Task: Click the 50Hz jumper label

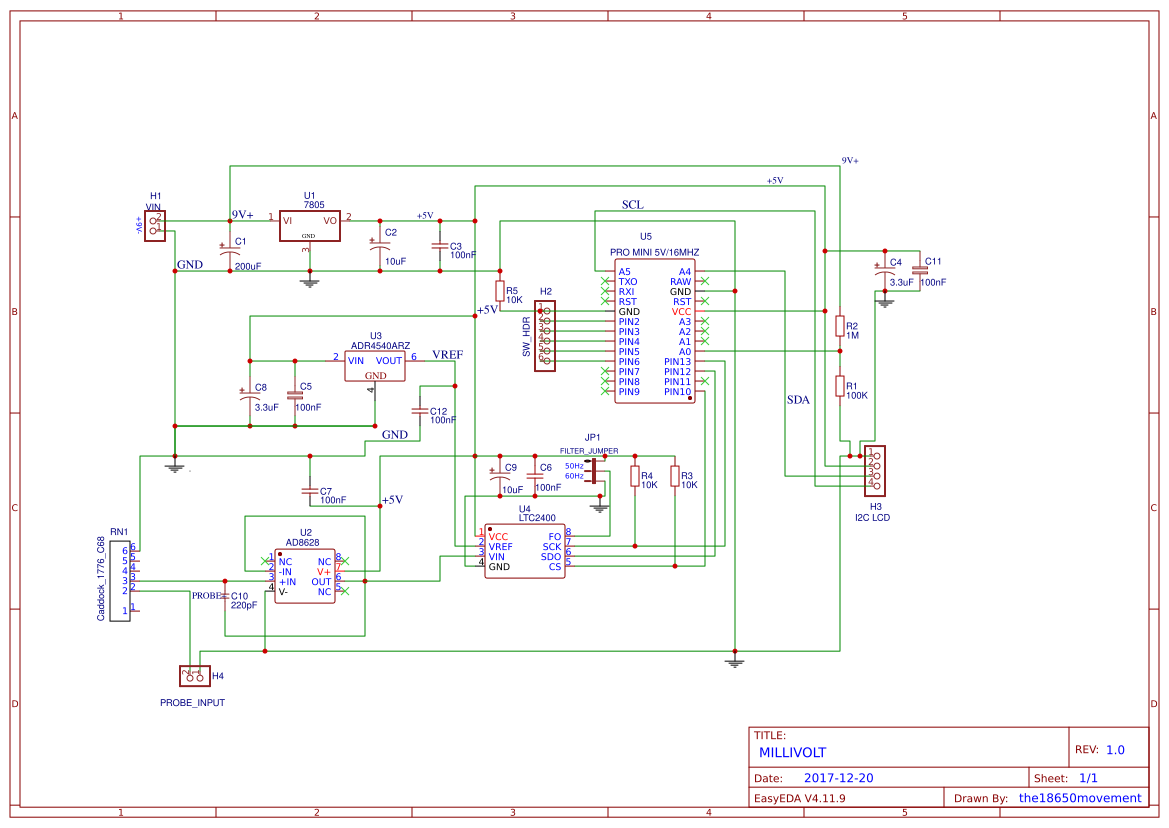Action: pos(574,466)
